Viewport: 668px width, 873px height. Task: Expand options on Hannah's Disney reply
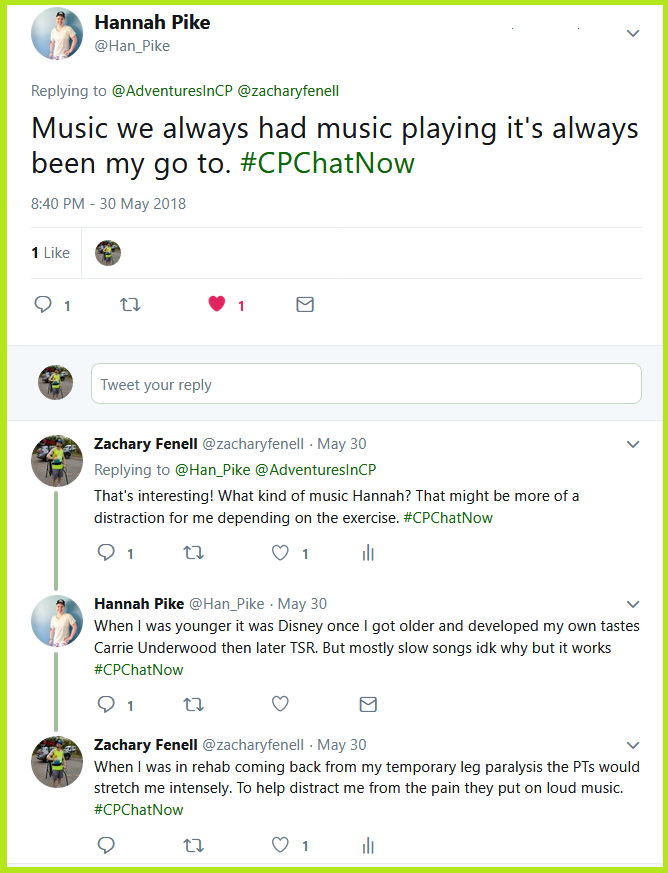(x=632, y=604)
